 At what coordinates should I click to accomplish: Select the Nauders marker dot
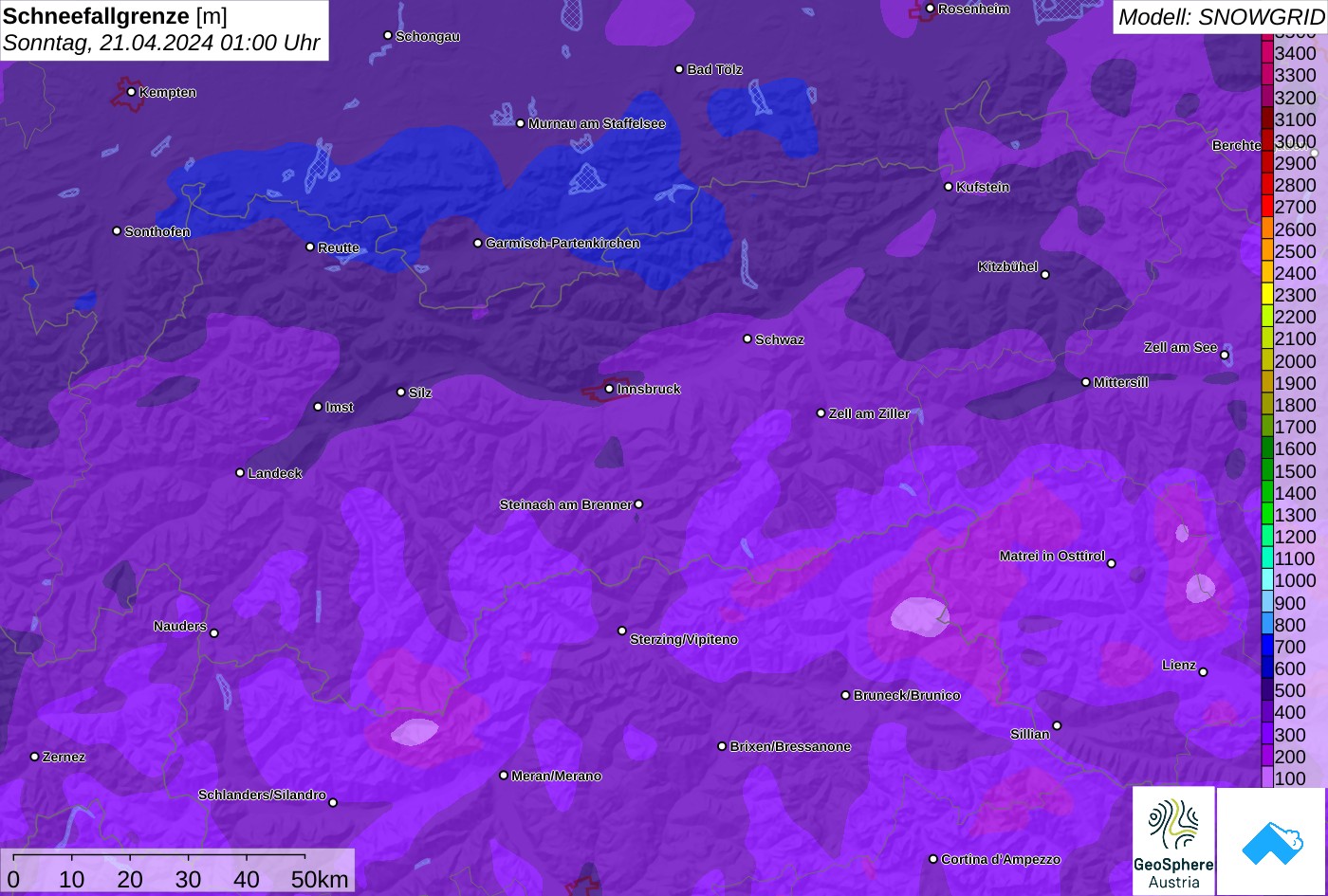(214, 633)
